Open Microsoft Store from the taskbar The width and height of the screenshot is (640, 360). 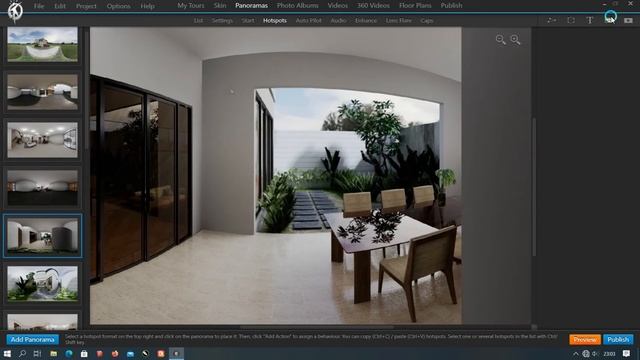pyautogui.click(x=84, y=353)
